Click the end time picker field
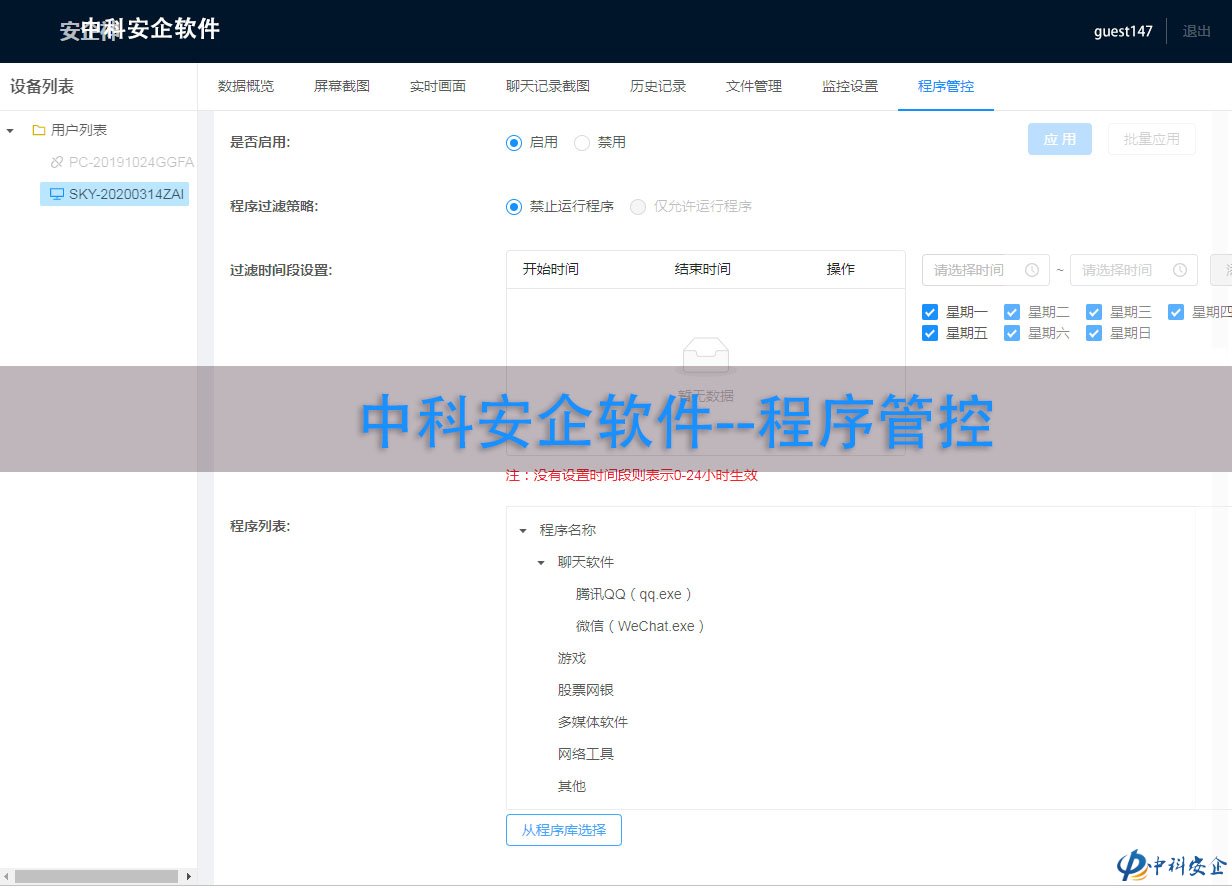 (1134, 270)
